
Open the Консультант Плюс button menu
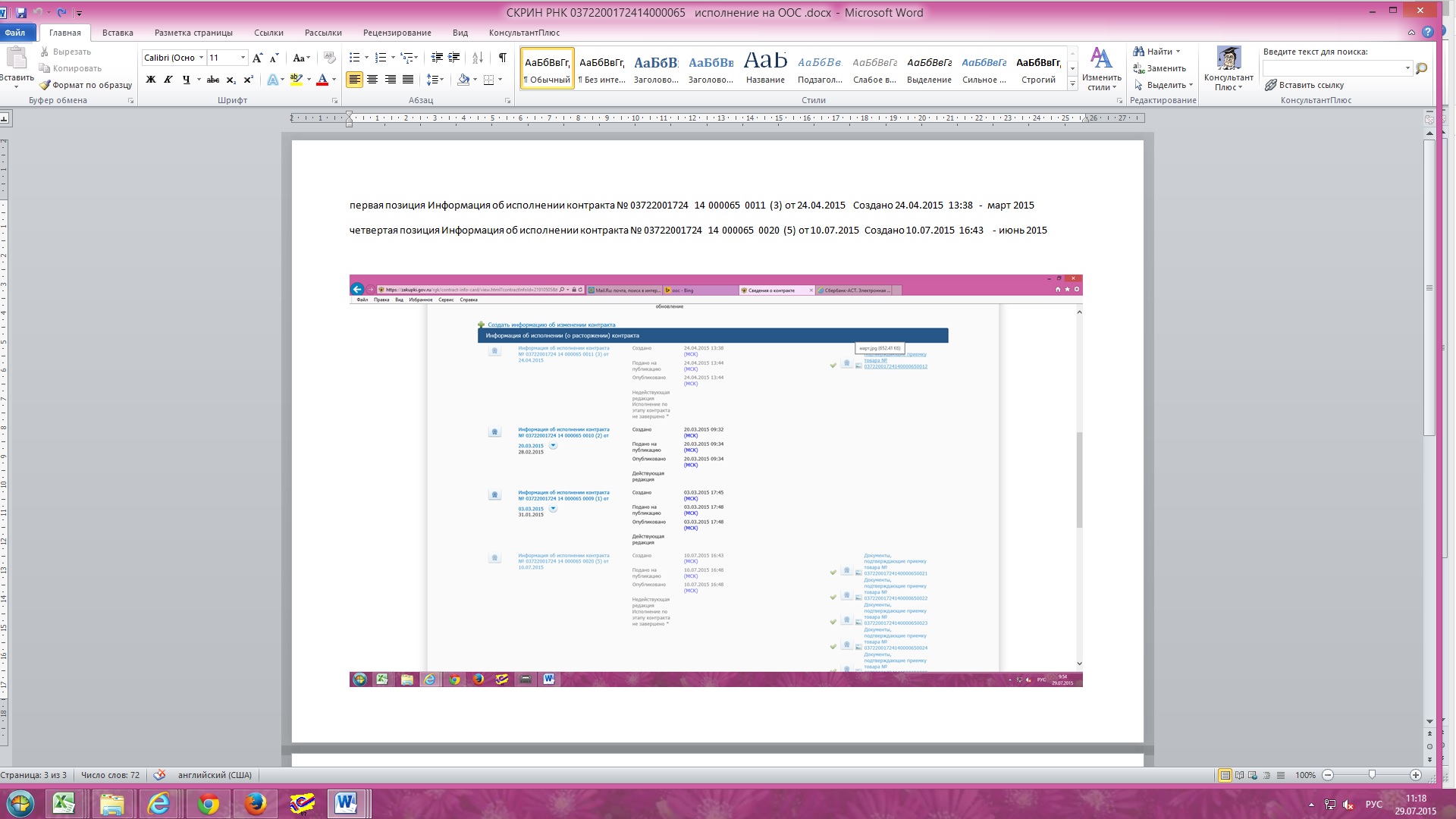tap(1228, 69)
